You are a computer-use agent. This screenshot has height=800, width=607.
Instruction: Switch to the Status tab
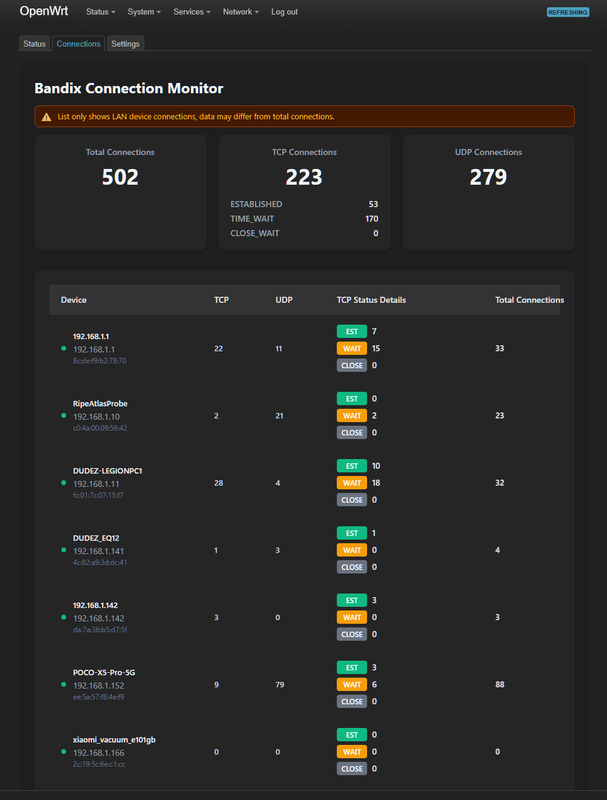(x=34, y=44)
